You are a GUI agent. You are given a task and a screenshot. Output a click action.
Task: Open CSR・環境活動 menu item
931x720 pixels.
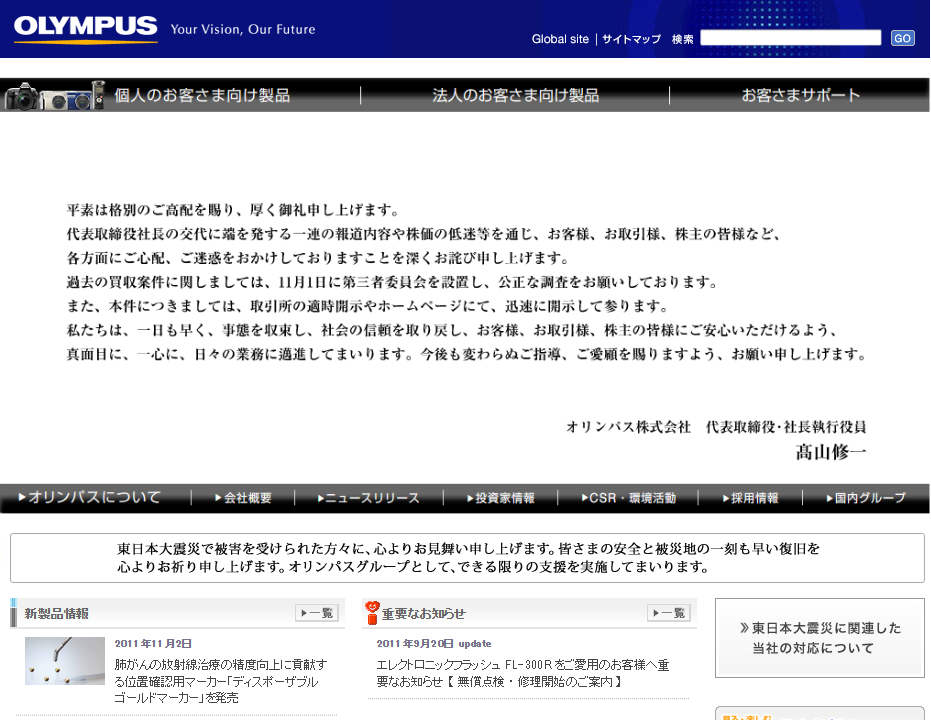(629, 498)
